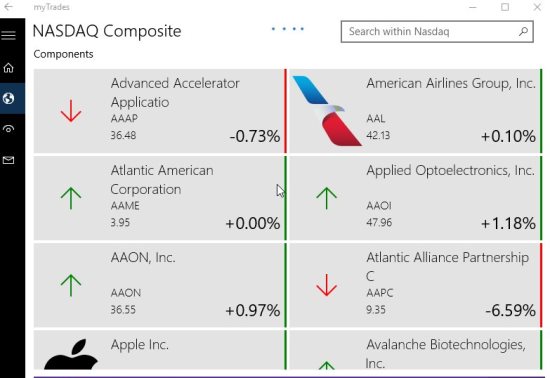Click the Apple logo icon
Viewport: 550px width, 378px height.
(71, 353)
